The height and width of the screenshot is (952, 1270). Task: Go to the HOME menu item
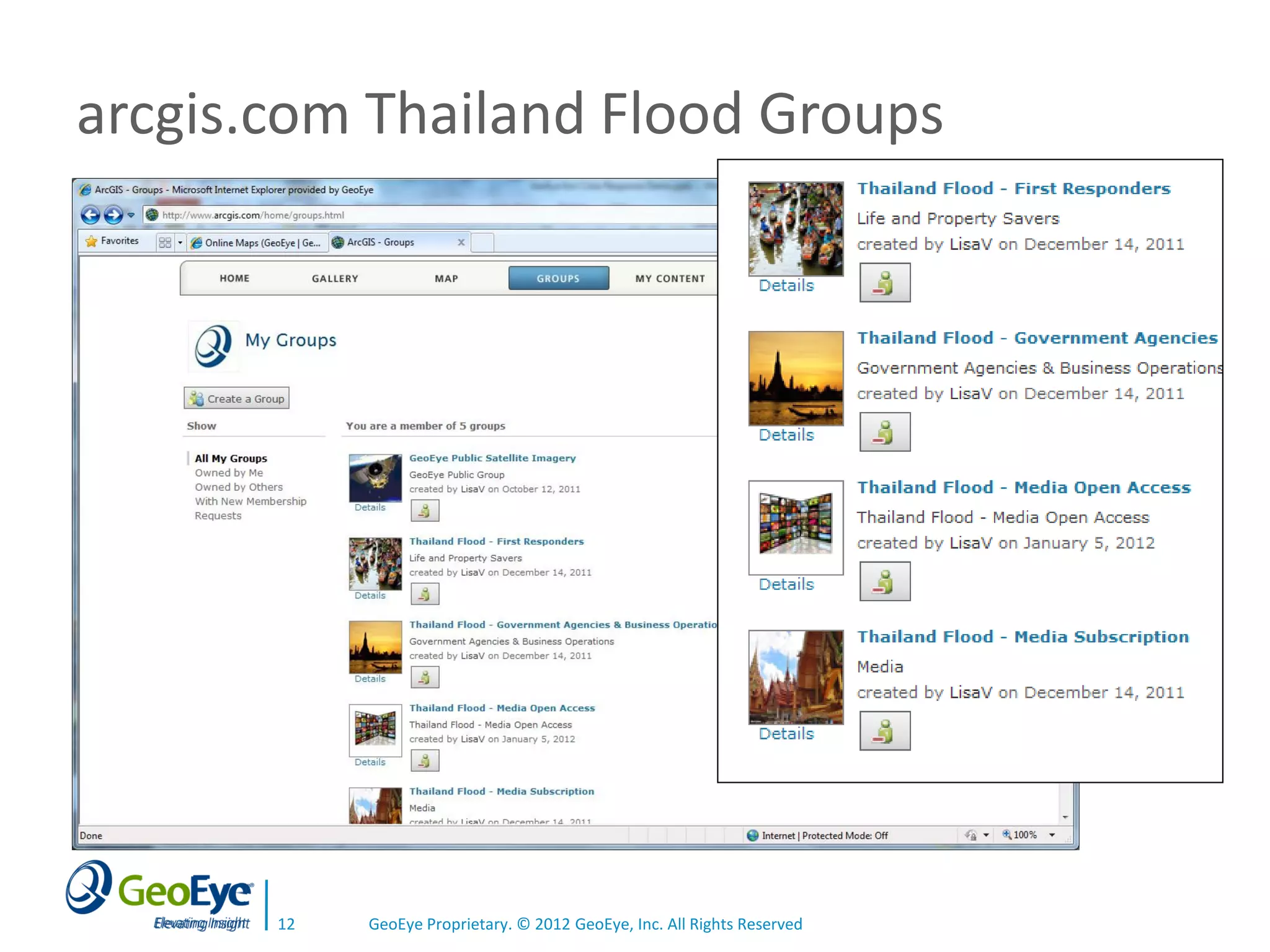(234, 278)
